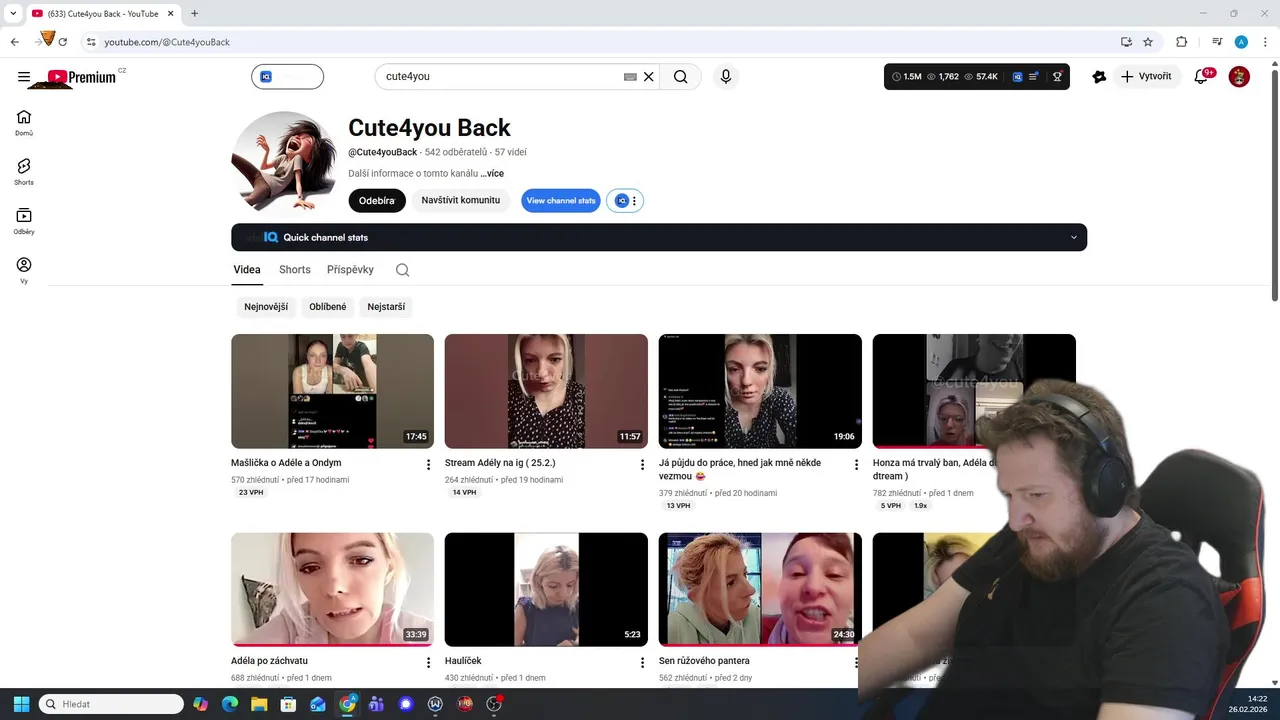The width and height of the screenshot is (1280, 720).
Task: Click the address bar URL field
Action: pos(600,42)
